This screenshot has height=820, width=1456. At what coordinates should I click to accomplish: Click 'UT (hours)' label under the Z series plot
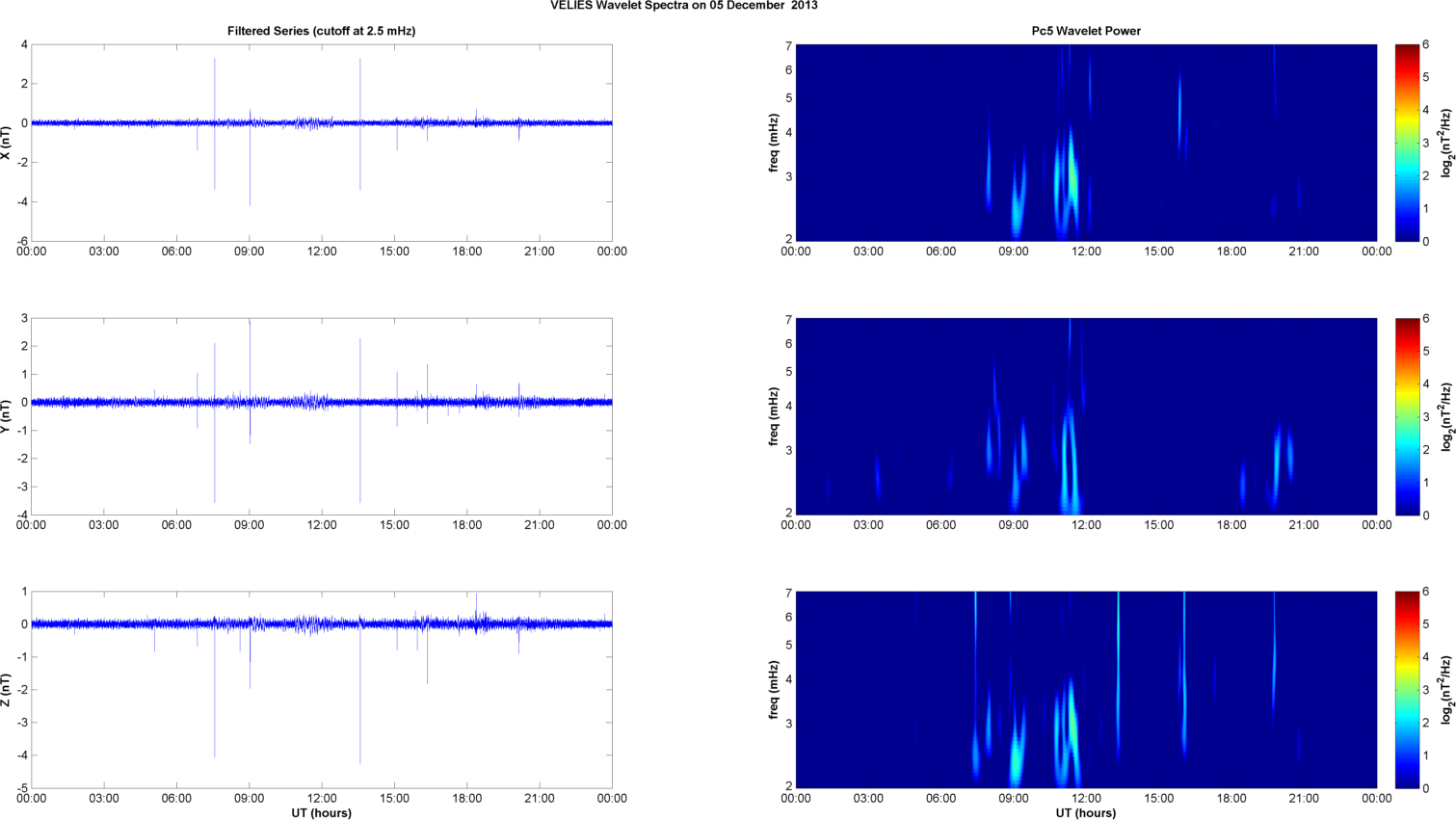(321, 812)
